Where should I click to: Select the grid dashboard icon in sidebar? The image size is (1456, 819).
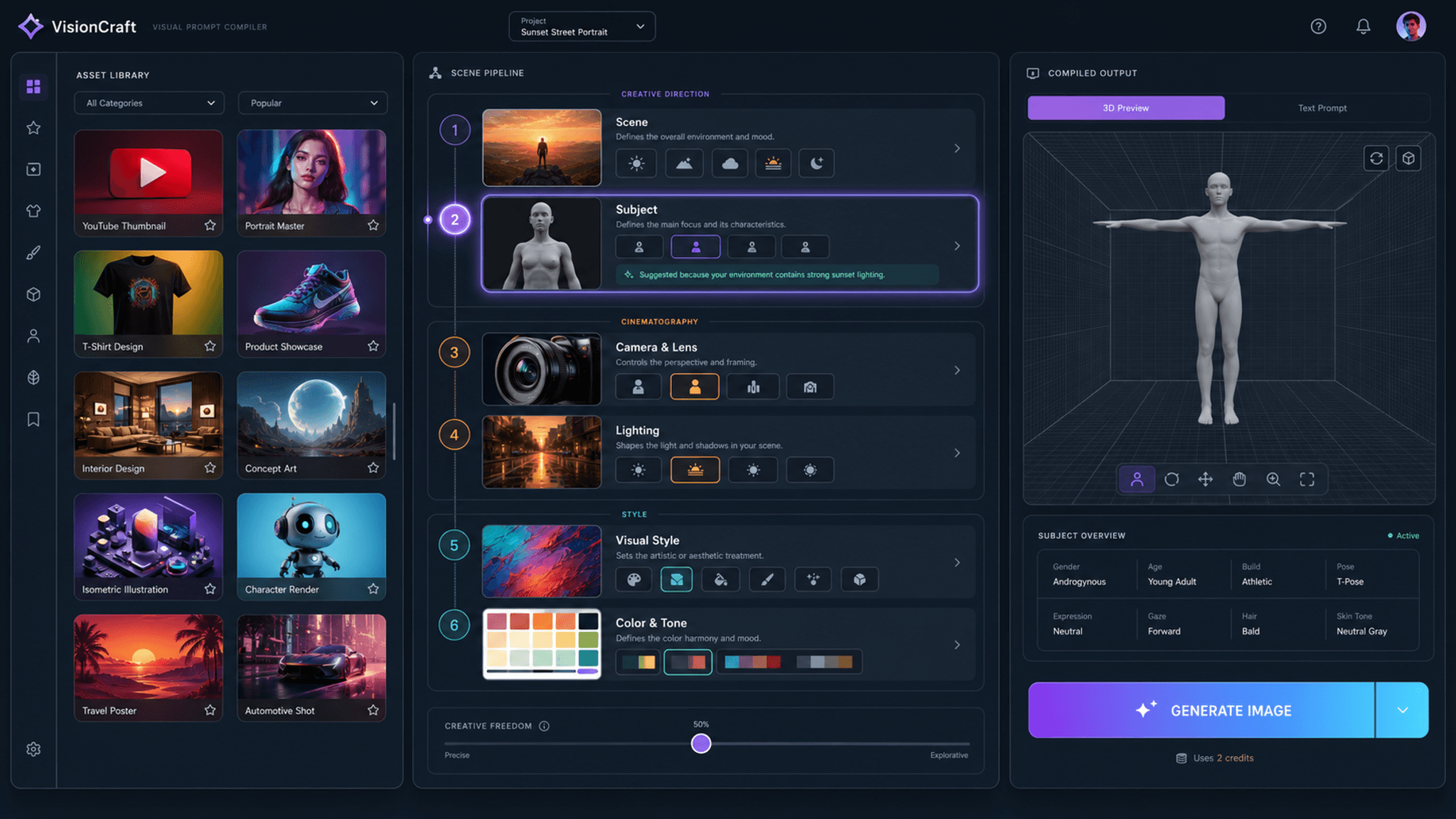click(x=33, y=86)
